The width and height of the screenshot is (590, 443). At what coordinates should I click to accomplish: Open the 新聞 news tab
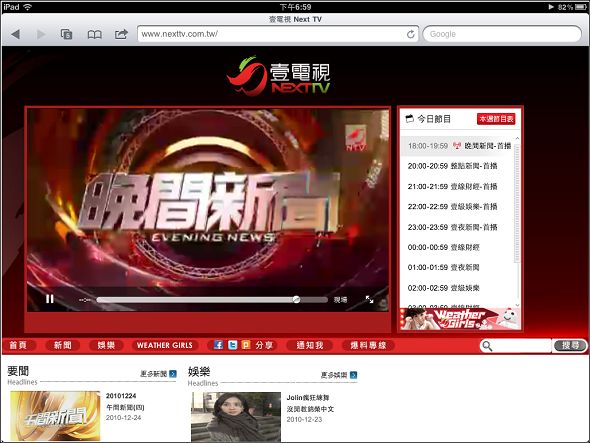tap(62, 345)
